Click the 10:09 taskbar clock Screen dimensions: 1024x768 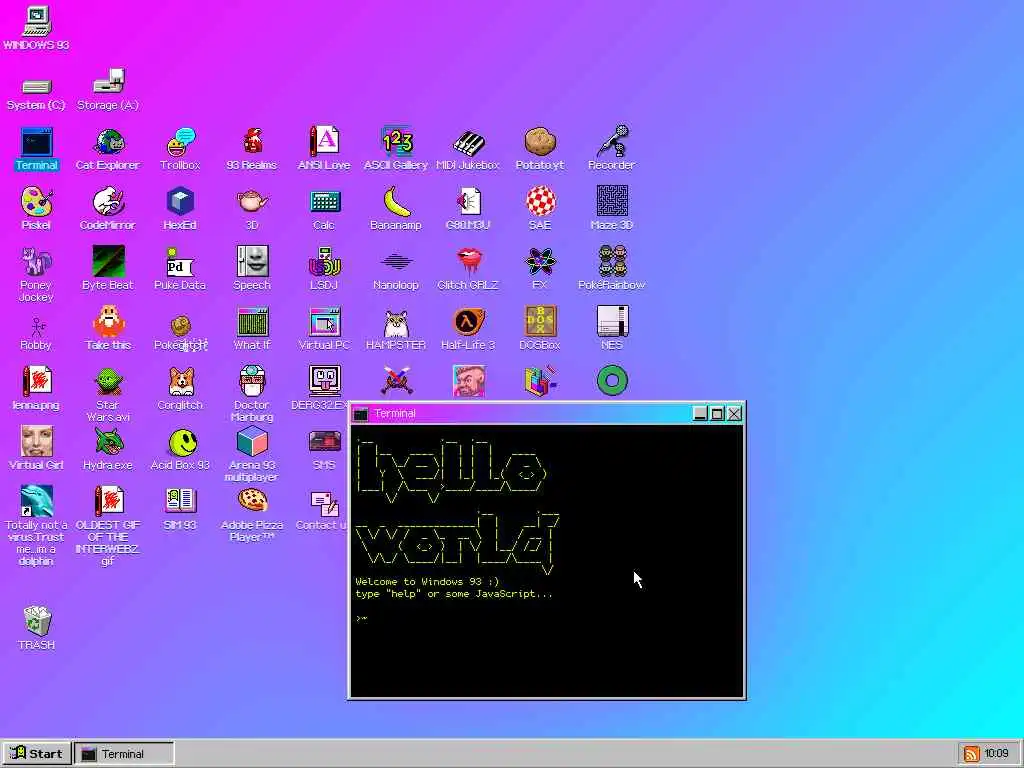coord(996,754)
